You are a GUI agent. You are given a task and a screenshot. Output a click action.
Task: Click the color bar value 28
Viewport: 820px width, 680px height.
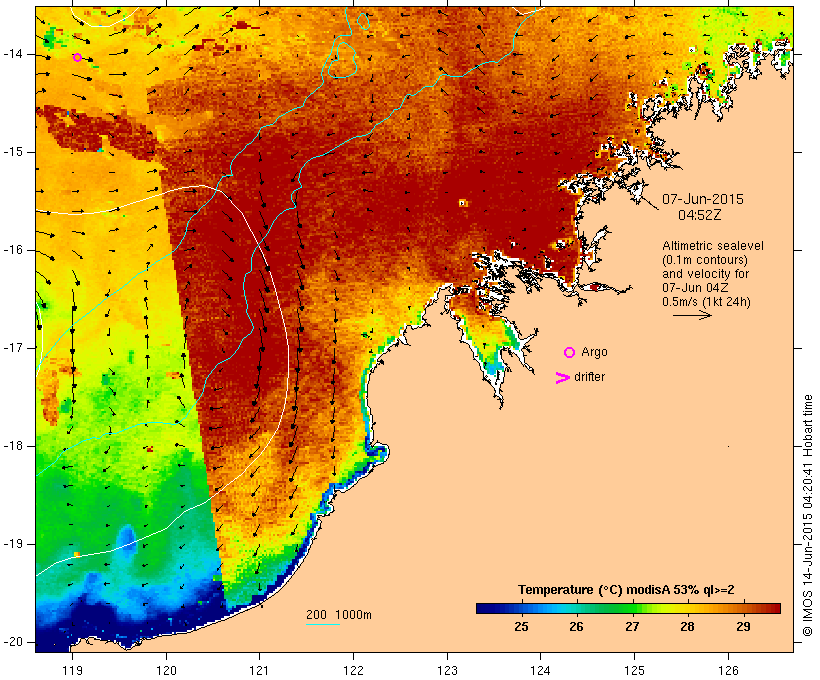tap(688, 627)
